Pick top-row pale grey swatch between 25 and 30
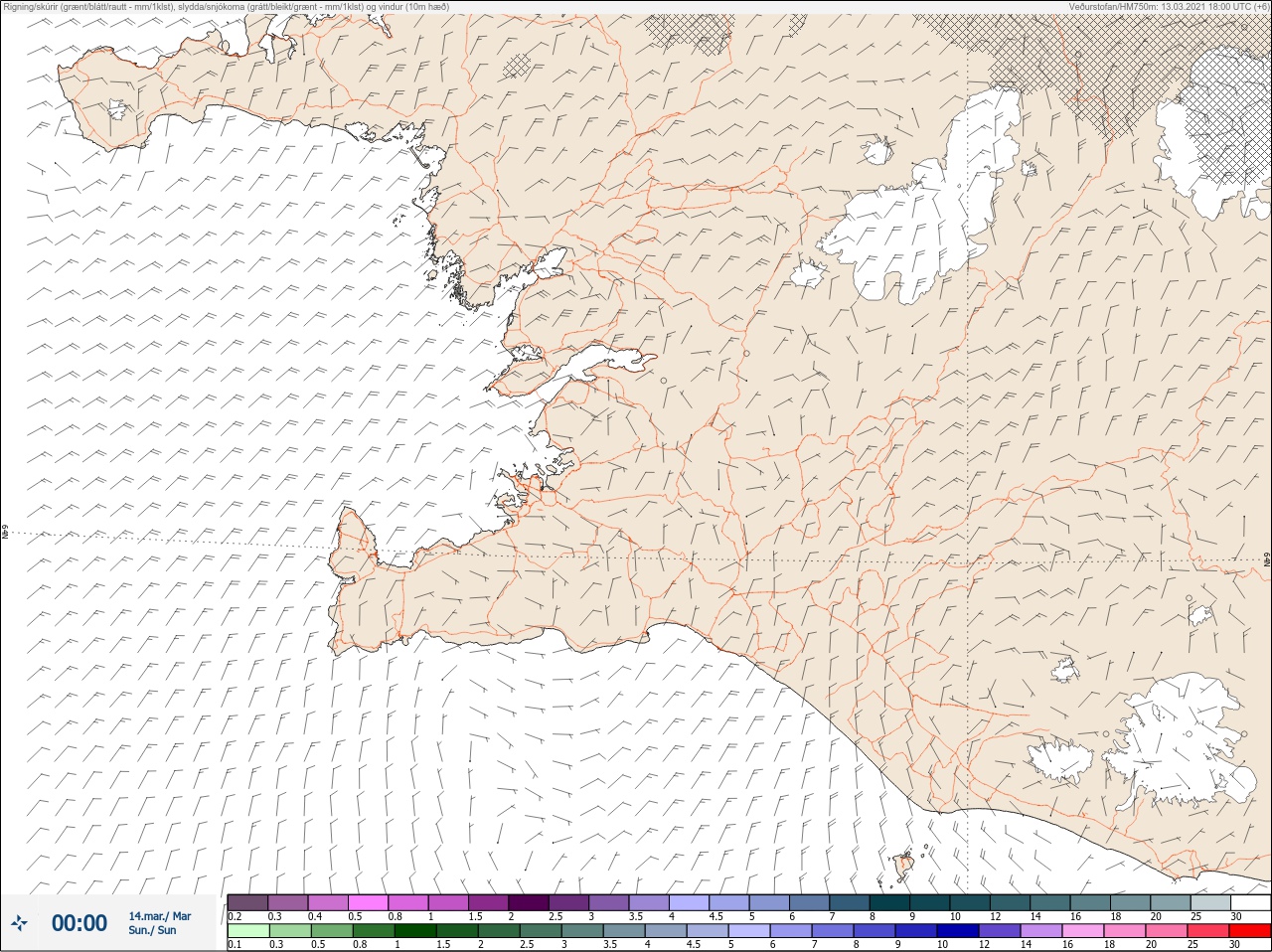This screenshot has width=1272, height=952. 1209,902
